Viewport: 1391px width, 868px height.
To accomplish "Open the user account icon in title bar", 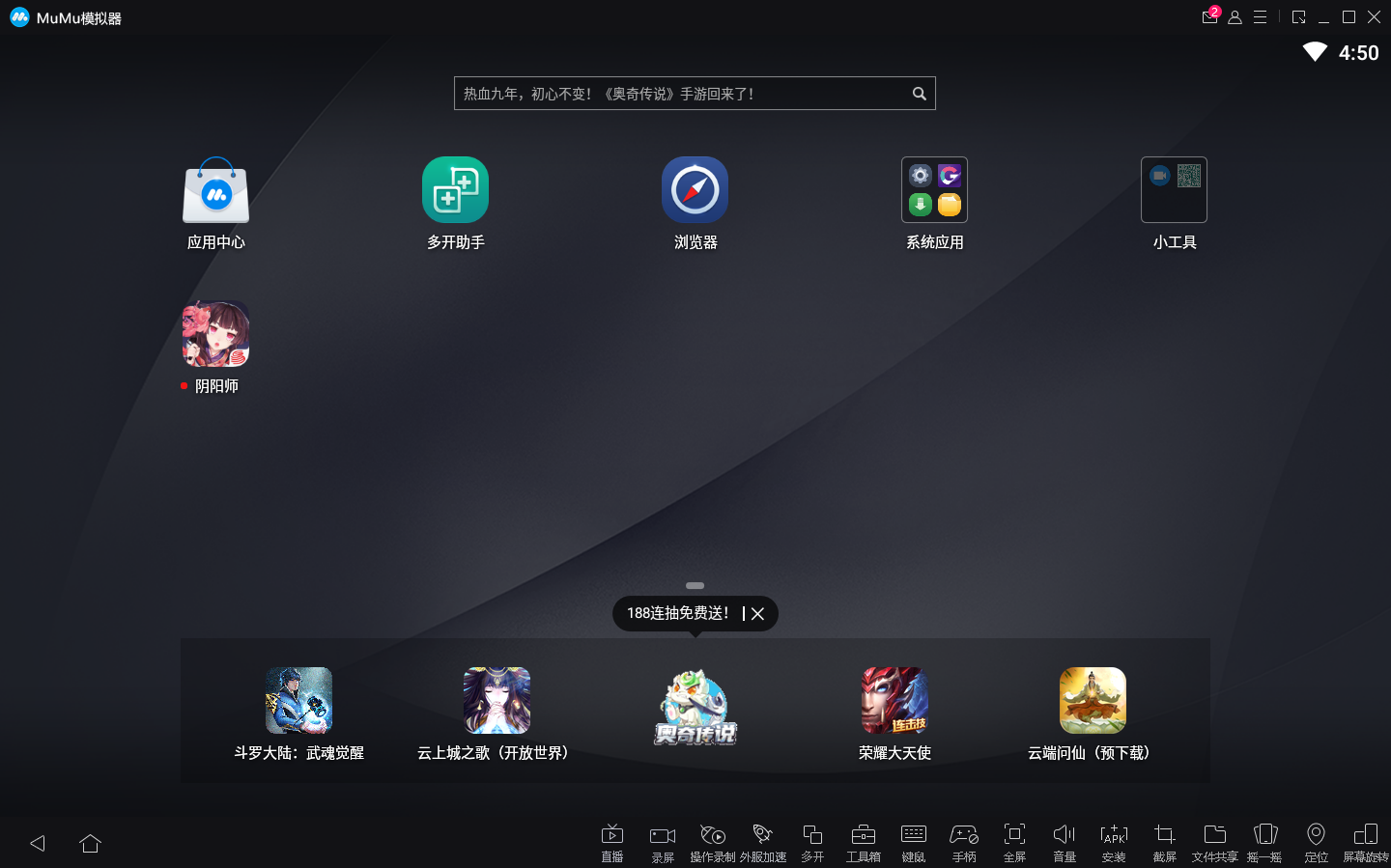I will 1235,17.
